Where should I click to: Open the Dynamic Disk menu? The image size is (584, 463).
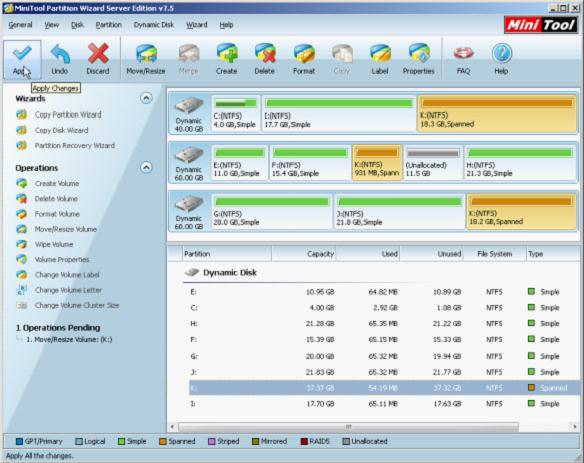pyautogui.click(x=153, y=25)
